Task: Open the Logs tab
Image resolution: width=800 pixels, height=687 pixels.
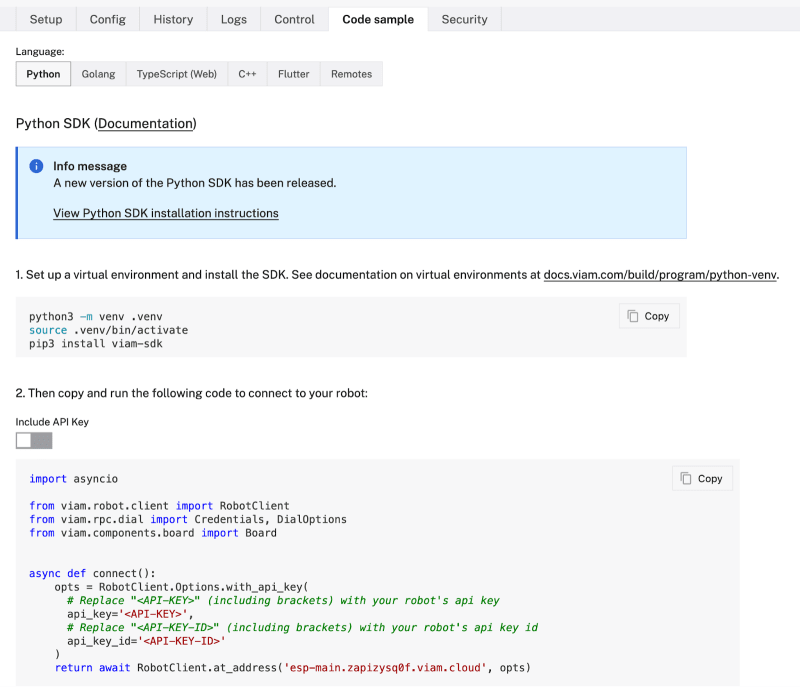Action: (234, 19)
